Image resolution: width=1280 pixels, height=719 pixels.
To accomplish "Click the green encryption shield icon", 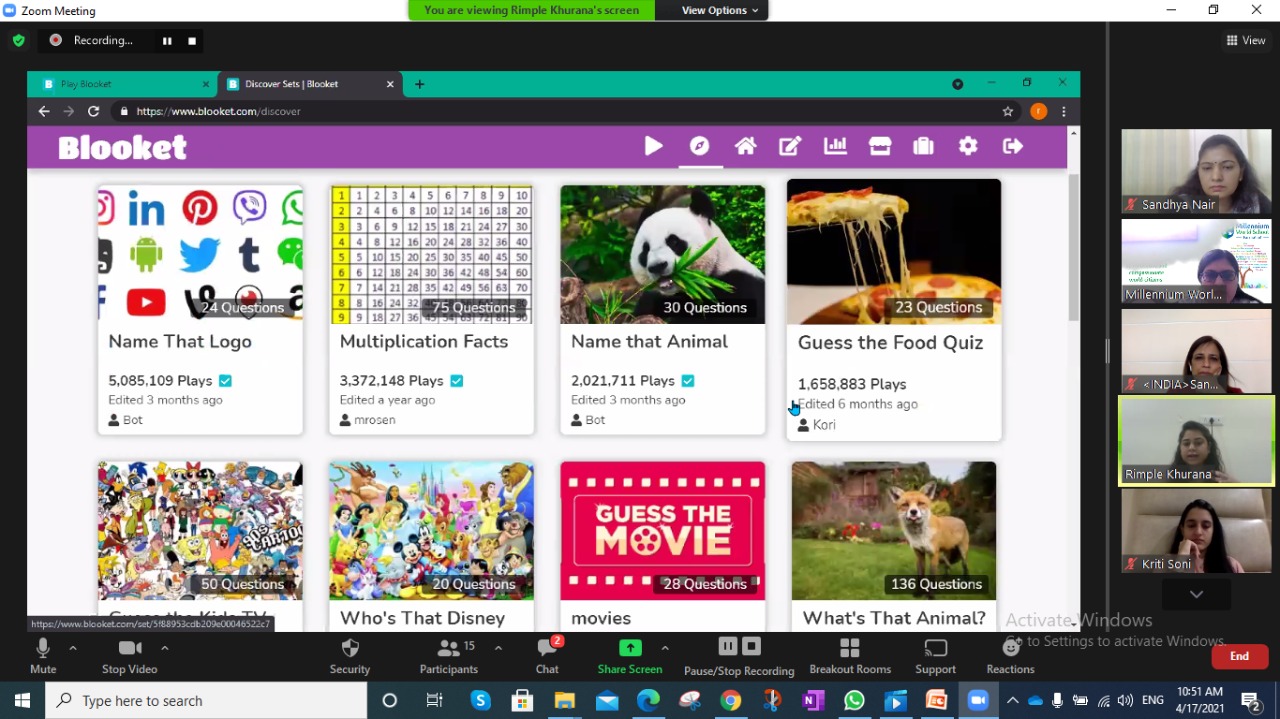I will (19, 41).
